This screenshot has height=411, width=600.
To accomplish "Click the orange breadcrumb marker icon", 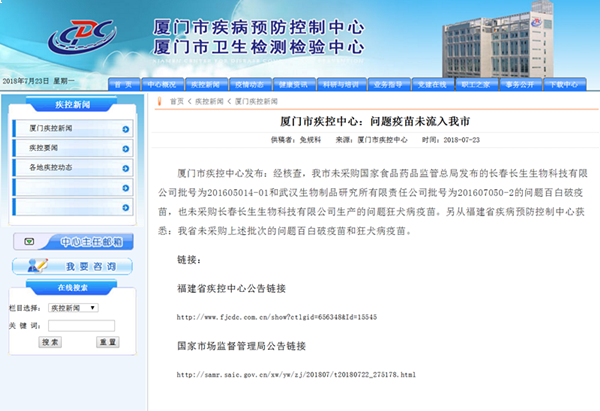I will 160,101.
